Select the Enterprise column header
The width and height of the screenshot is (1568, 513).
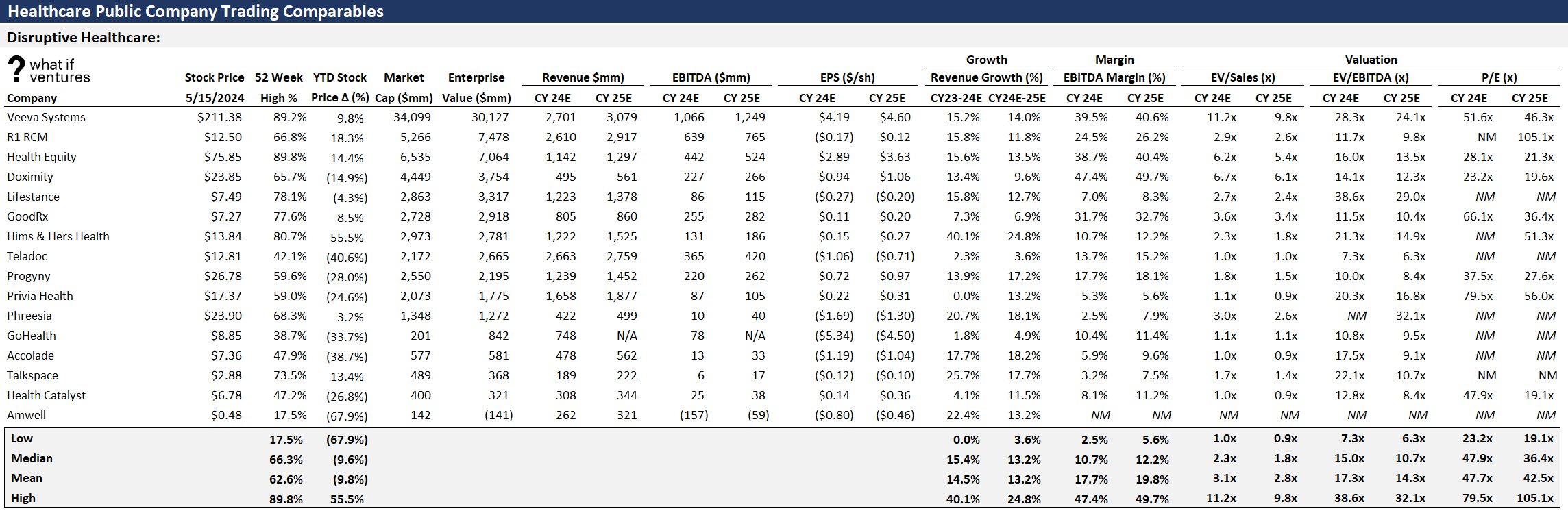476,77
